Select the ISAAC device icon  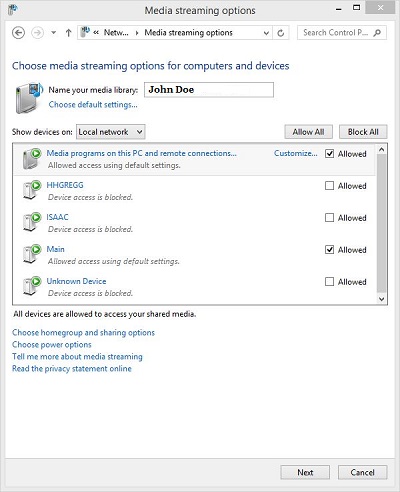[32, 222]
